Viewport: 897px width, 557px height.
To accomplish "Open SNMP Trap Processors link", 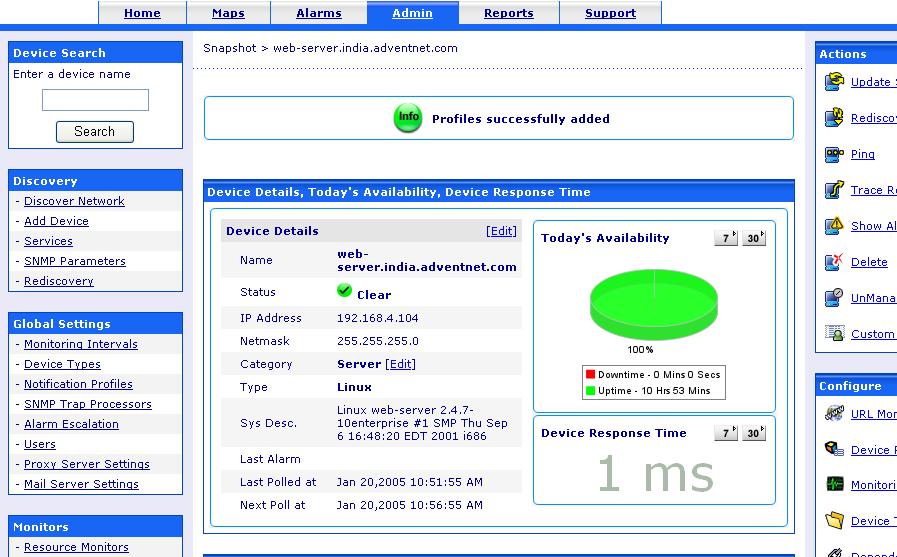I will 88,404.
